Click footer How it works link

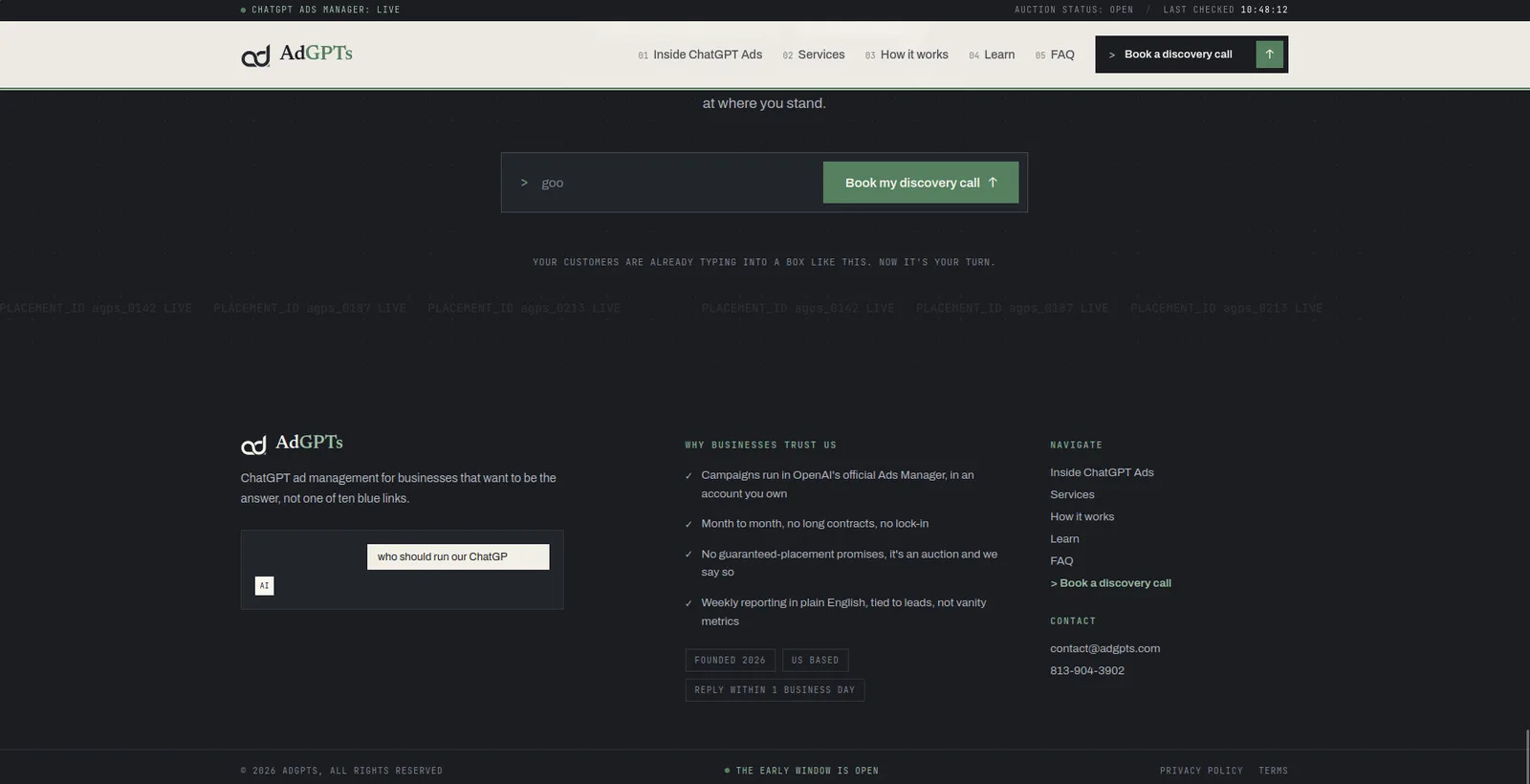click(1082, 516)
